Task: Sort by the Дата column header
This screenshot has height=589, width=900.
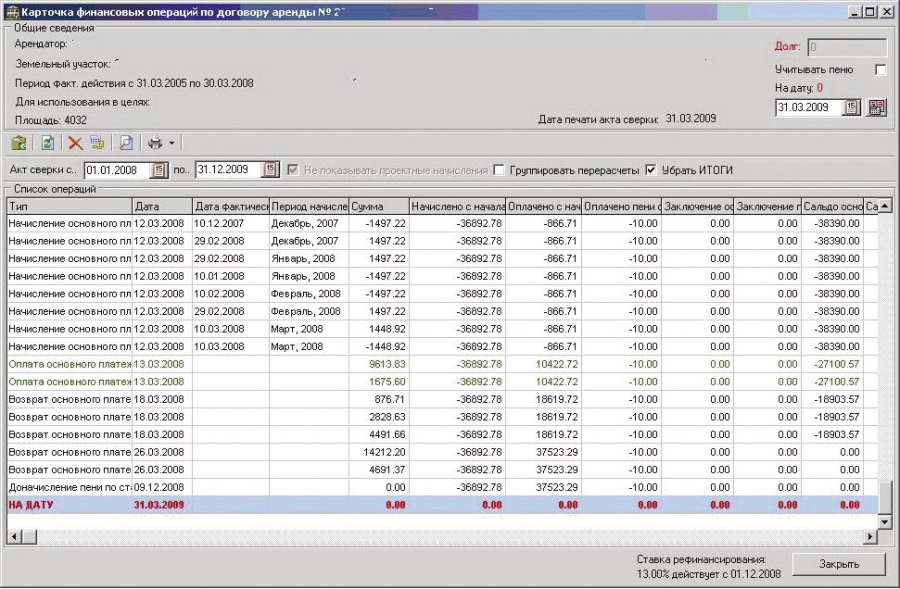Action: pos(162,206)
